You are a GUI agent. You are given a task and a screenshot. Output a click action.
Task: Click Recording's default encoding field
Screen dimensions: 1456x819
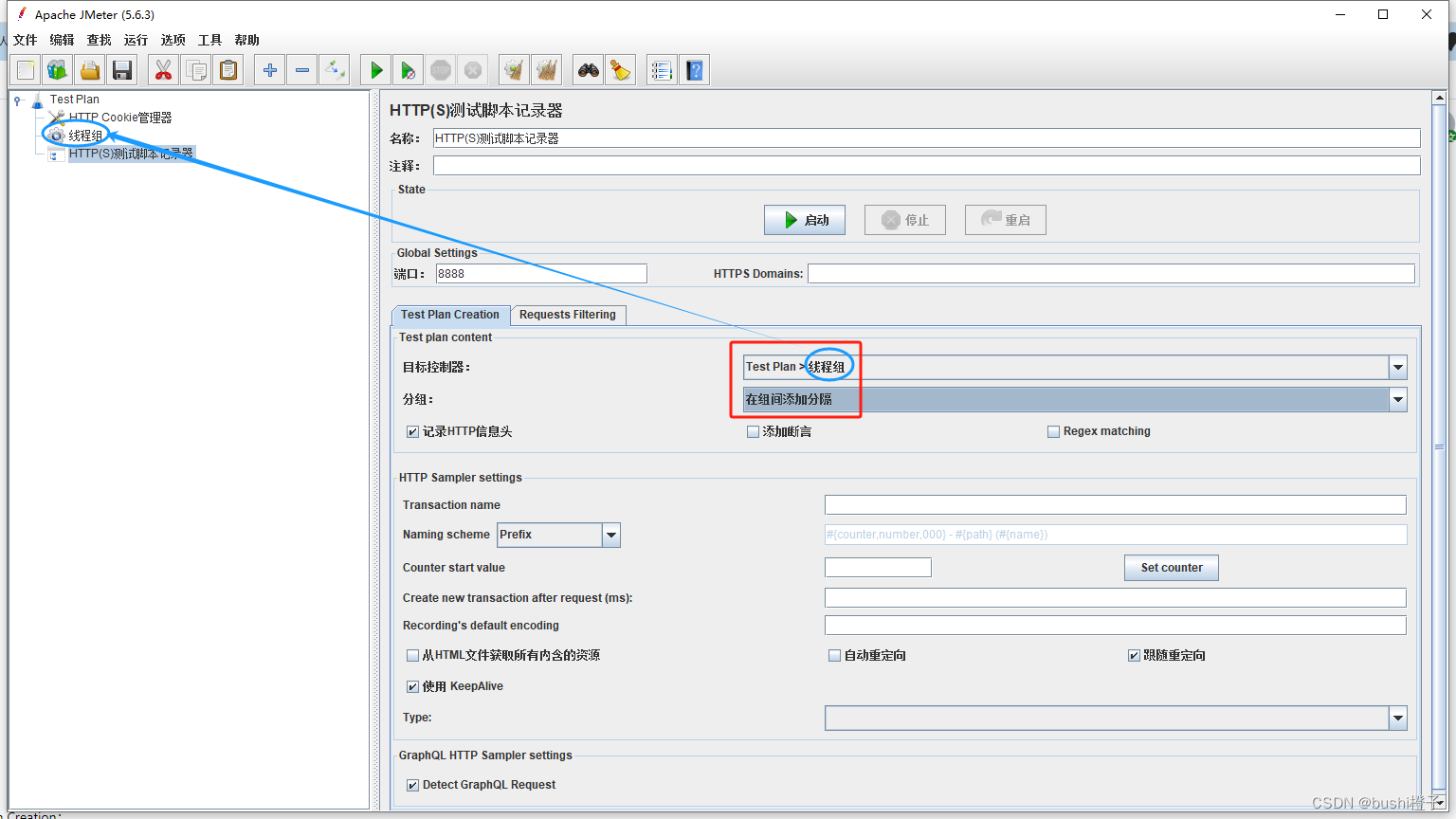point(1116,626)
